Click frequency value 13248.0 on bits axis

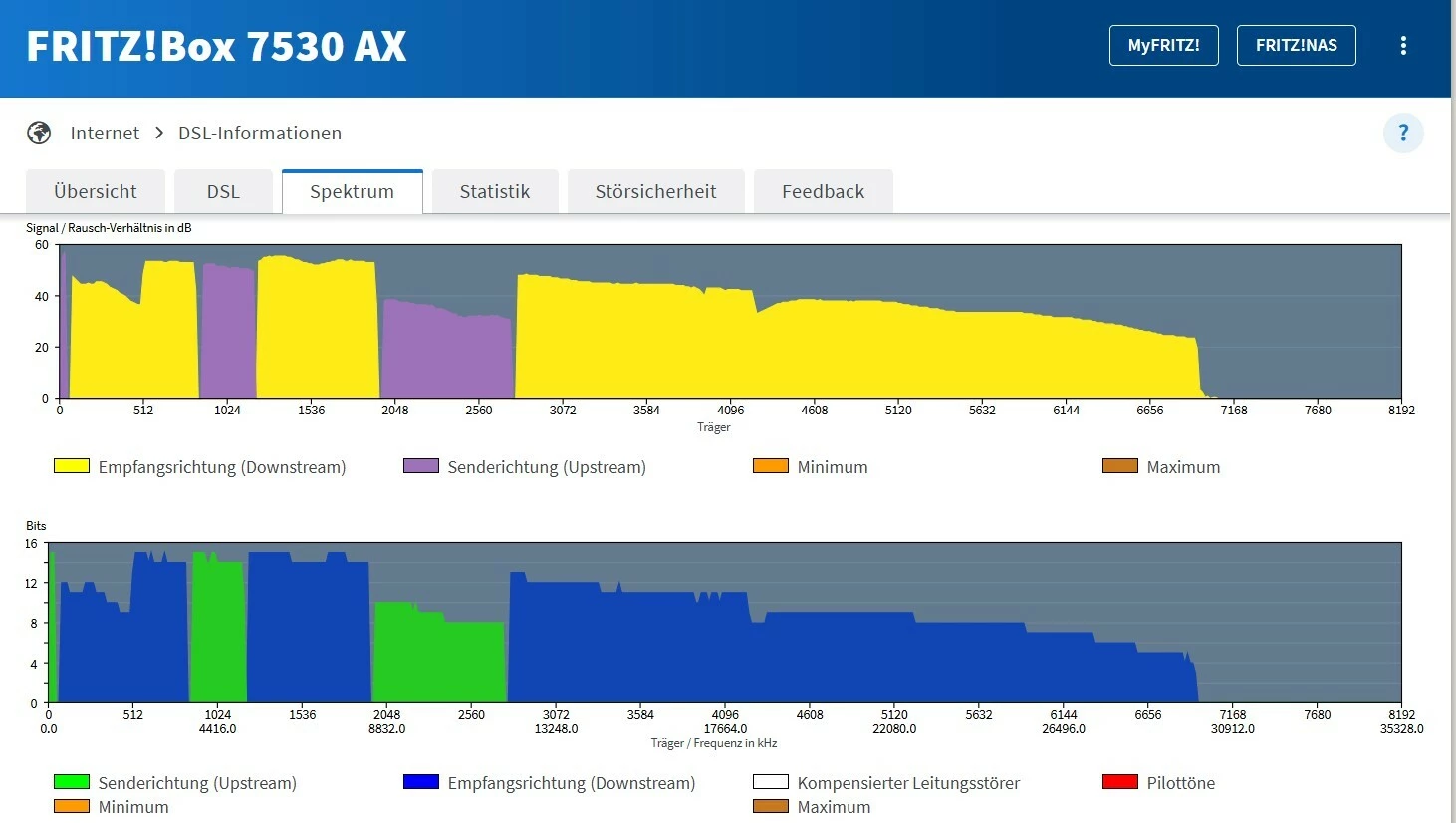pos(557,729)
